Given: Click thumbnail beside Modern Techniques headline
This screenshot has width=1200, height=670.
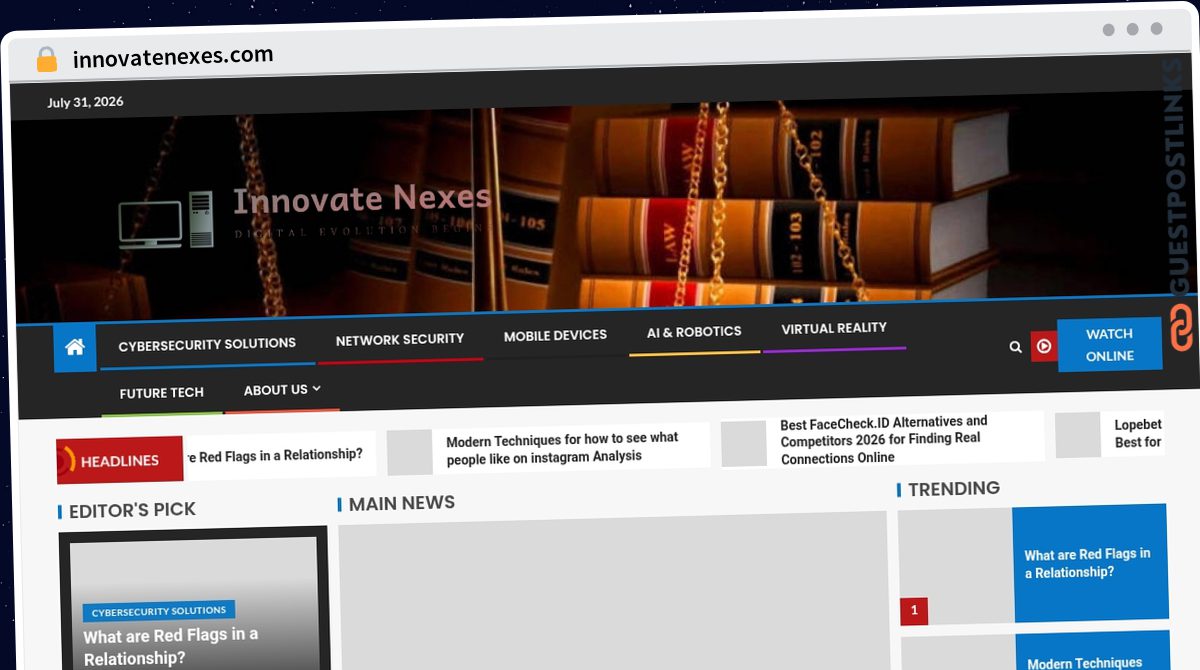Looking at the screenshot, I should point(409,452).
